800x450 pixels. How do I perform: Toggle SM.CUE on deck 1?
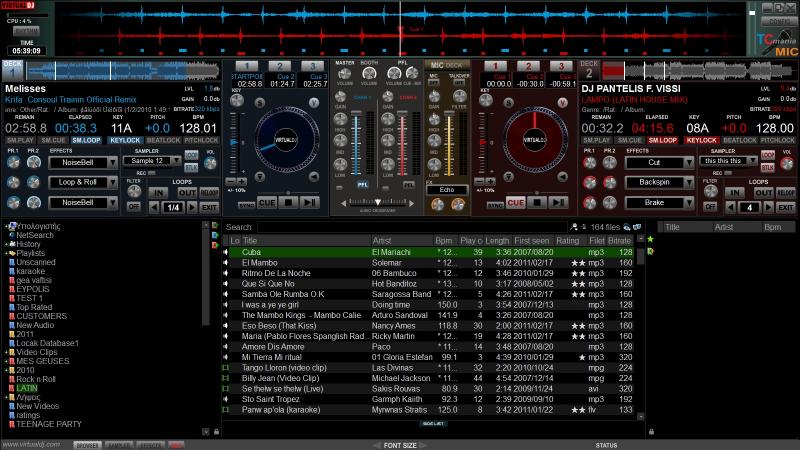pyautogui.click(x=54, y=140)
